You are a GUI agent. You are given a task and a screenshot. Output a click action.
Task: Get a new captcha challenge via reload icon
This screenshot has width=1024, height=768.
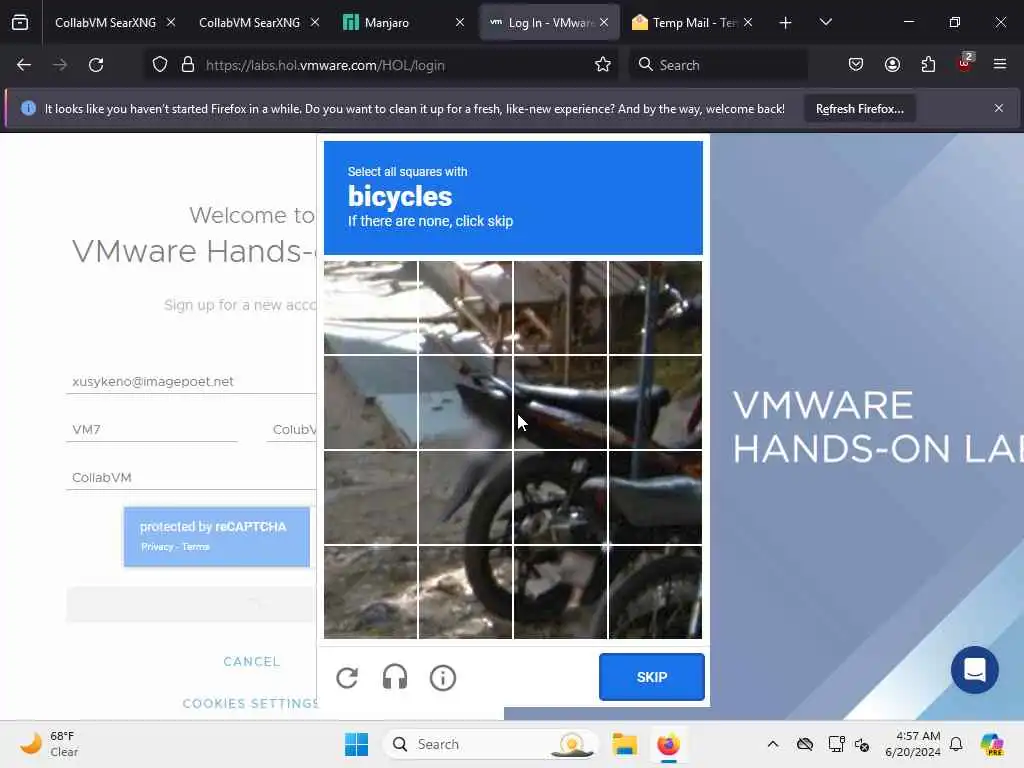(x=347, y=678)
